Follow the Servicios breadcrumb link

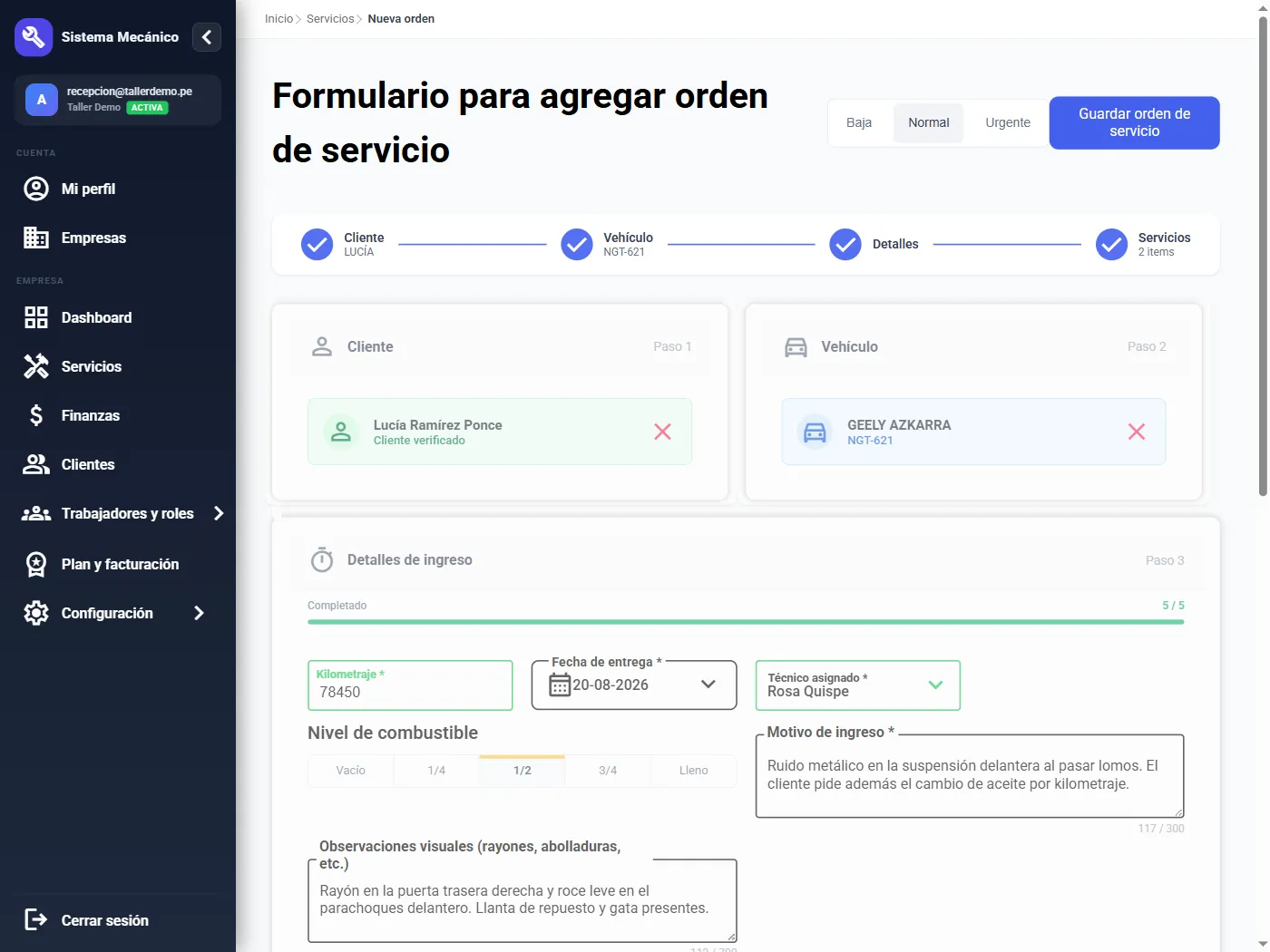pos(330,19)
